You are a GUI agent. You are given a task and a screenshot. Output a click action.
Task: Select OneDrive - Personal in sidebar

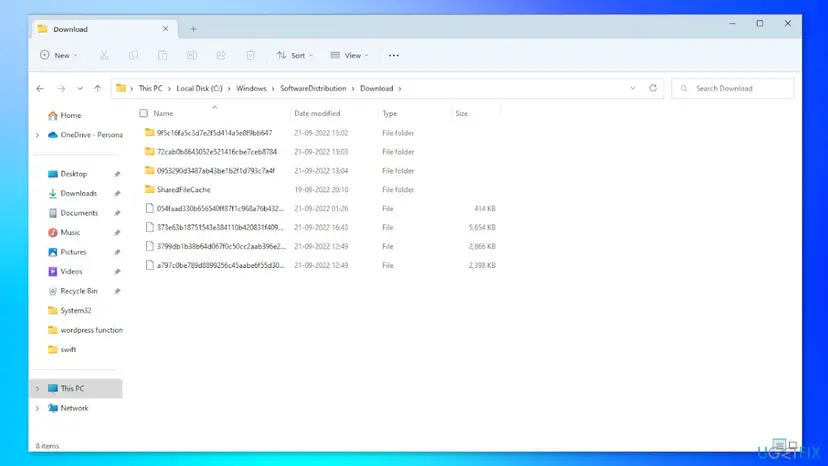click(x=85, y=135)
